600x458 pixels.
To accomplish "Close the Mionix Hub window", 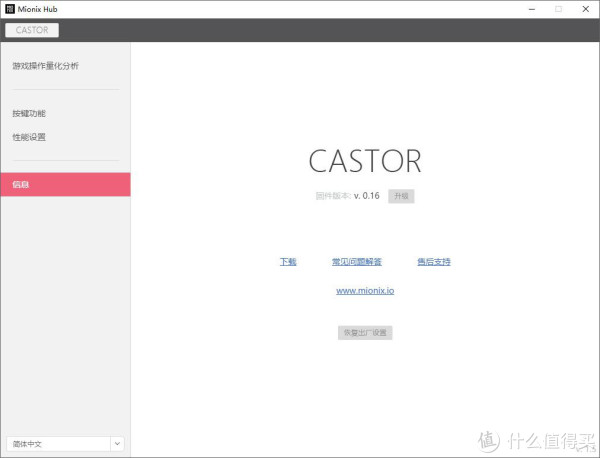I will click(x=585, y=9).
